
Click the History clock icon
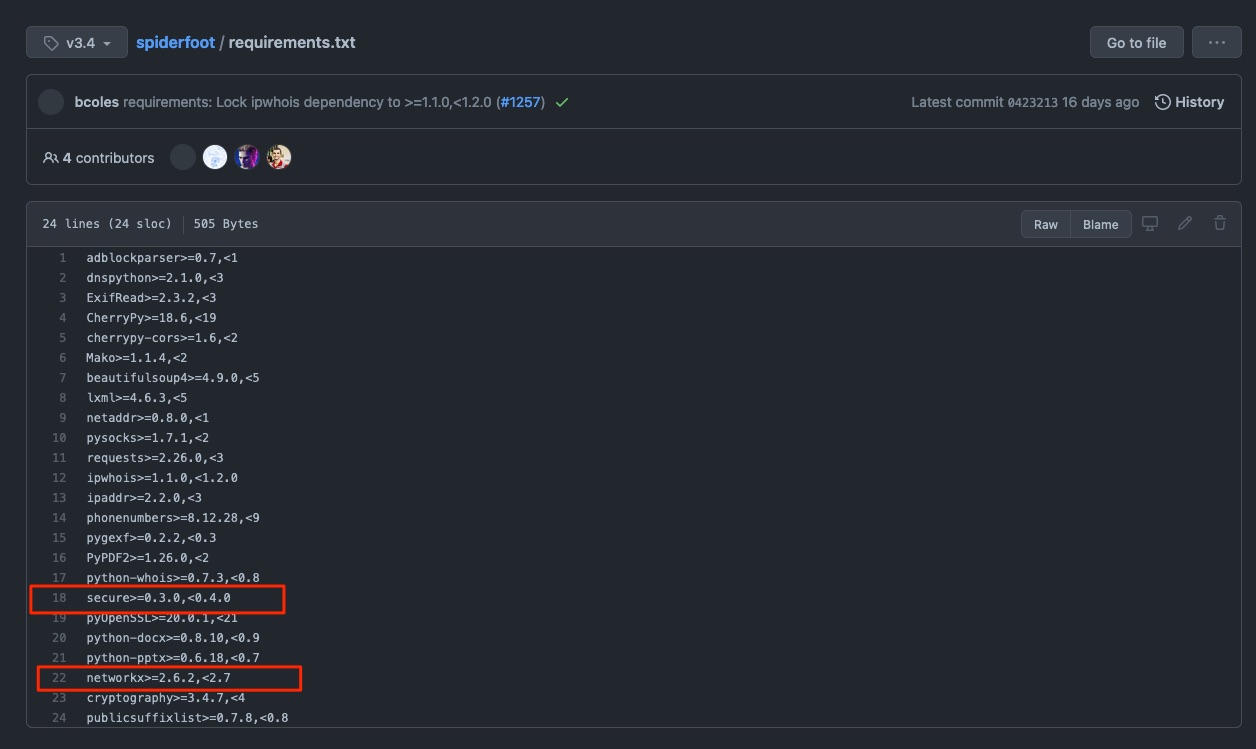click(x=1161, y=101)
